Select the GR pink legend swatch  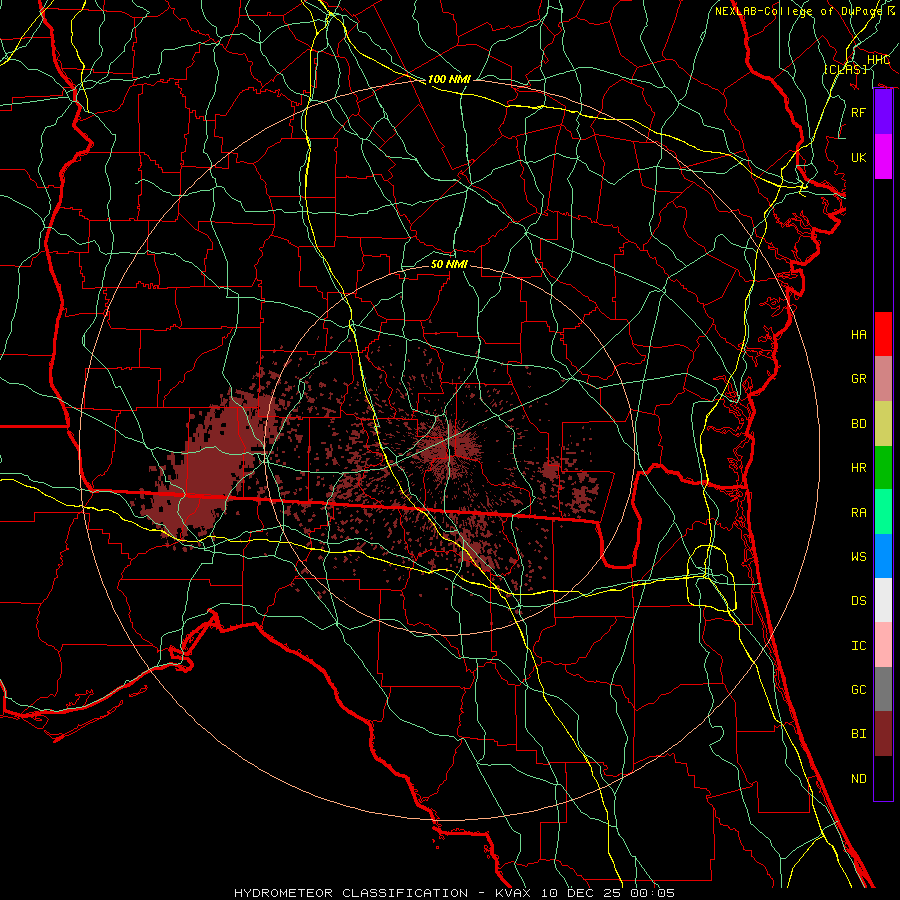[x=883, y=378]
